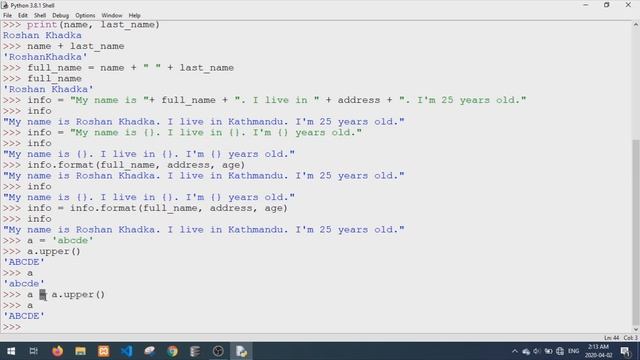Open the Window menu
This screenshot has height=360, width=640.
click(x=111, y=16)
